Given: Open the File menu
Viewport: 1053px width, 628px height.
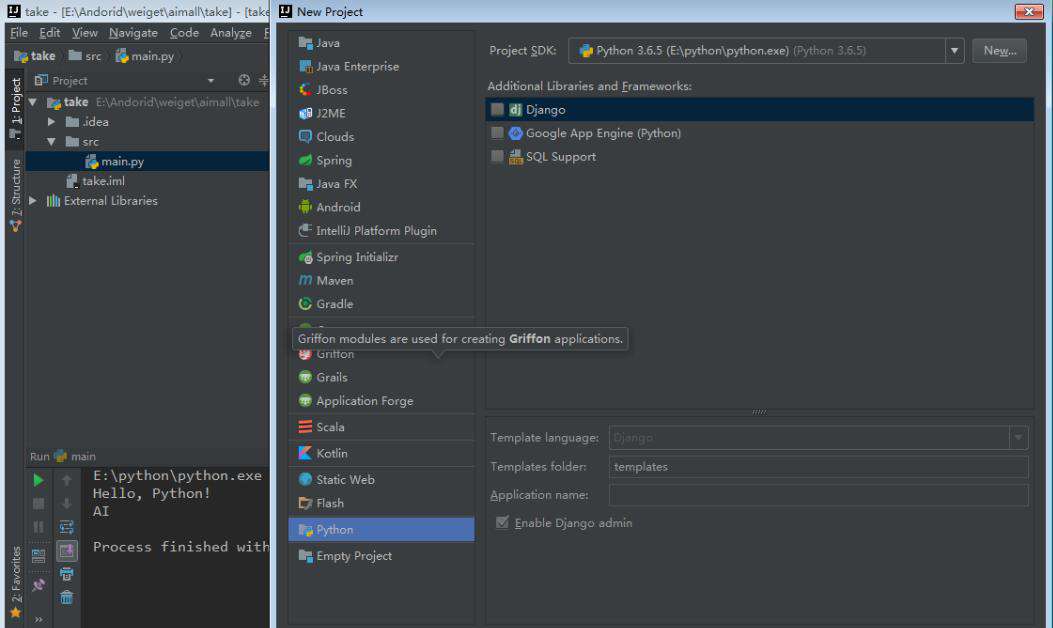Looking at the screenshot, I should 19,32.
